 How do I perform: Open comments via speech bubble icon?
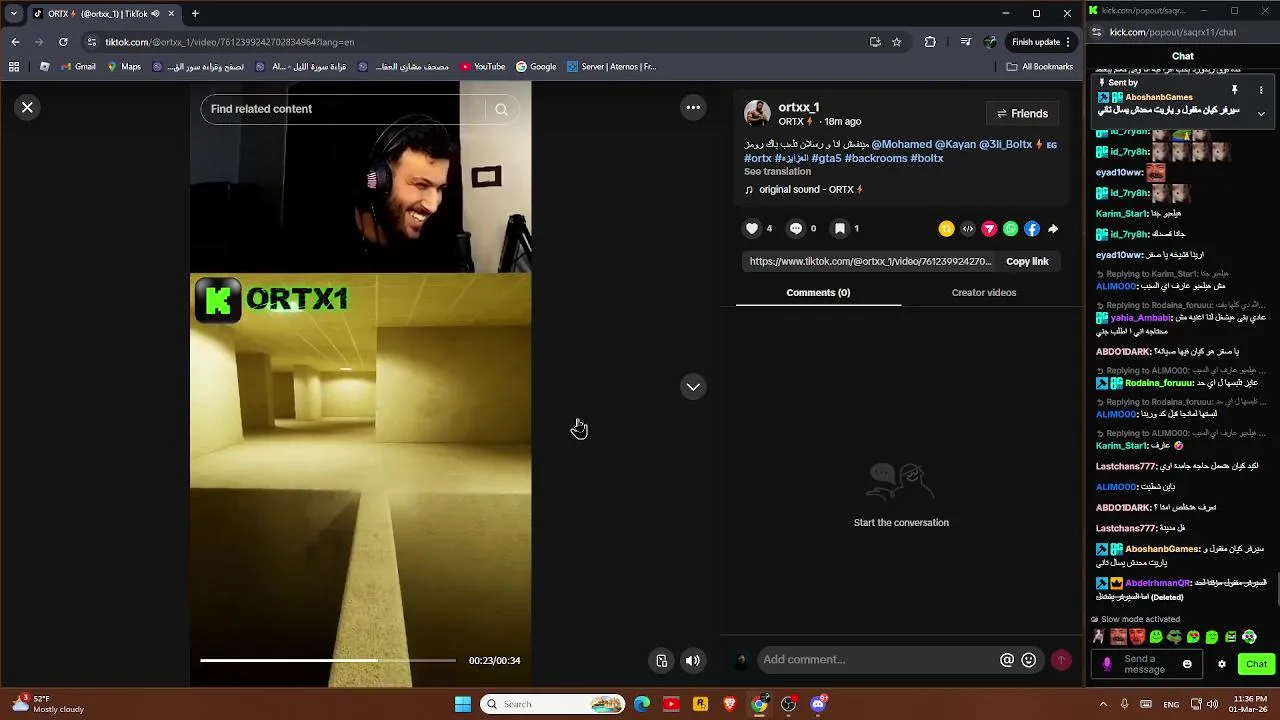796,228
